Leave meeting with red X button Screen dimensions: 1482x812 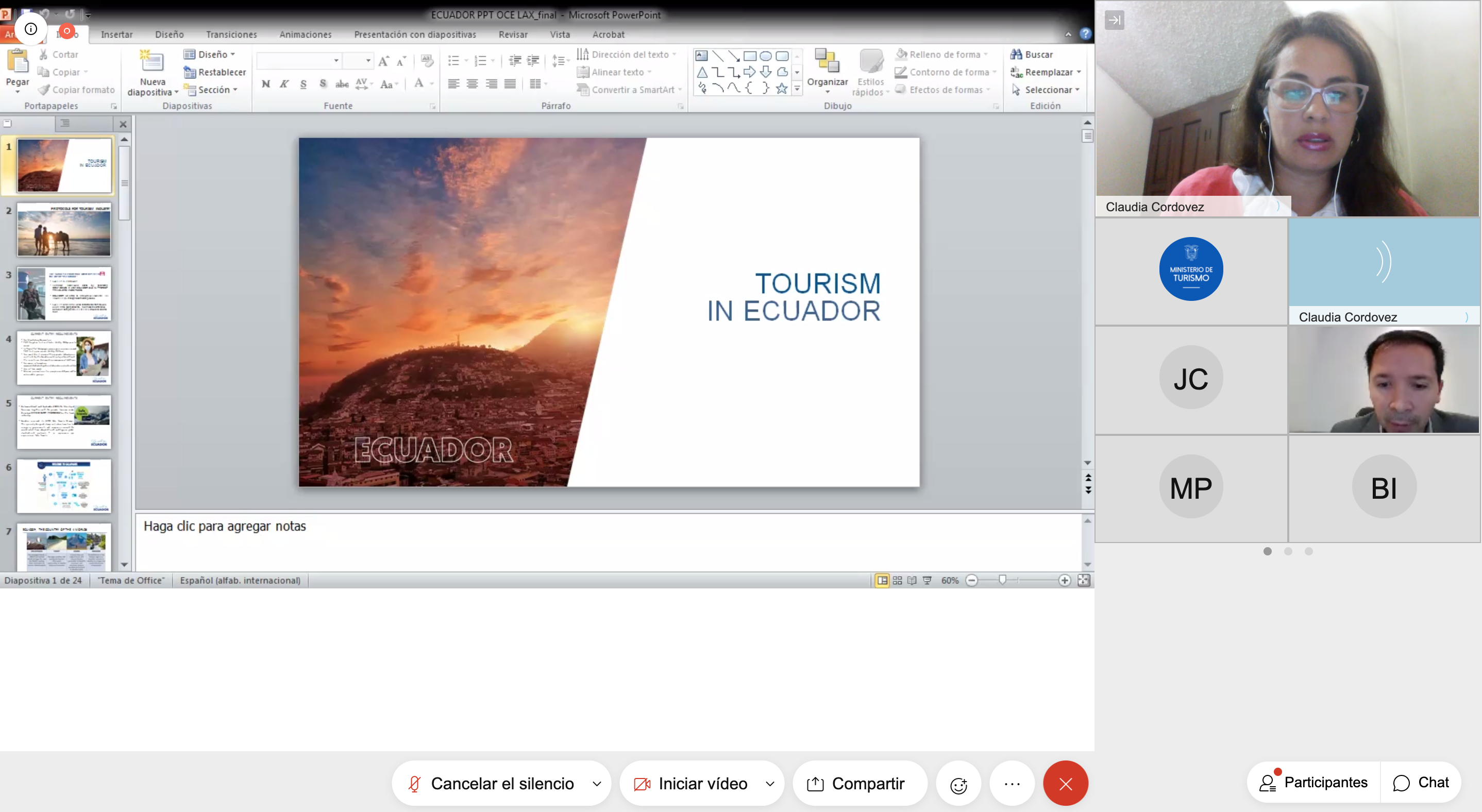click(x=1066, y=783)
